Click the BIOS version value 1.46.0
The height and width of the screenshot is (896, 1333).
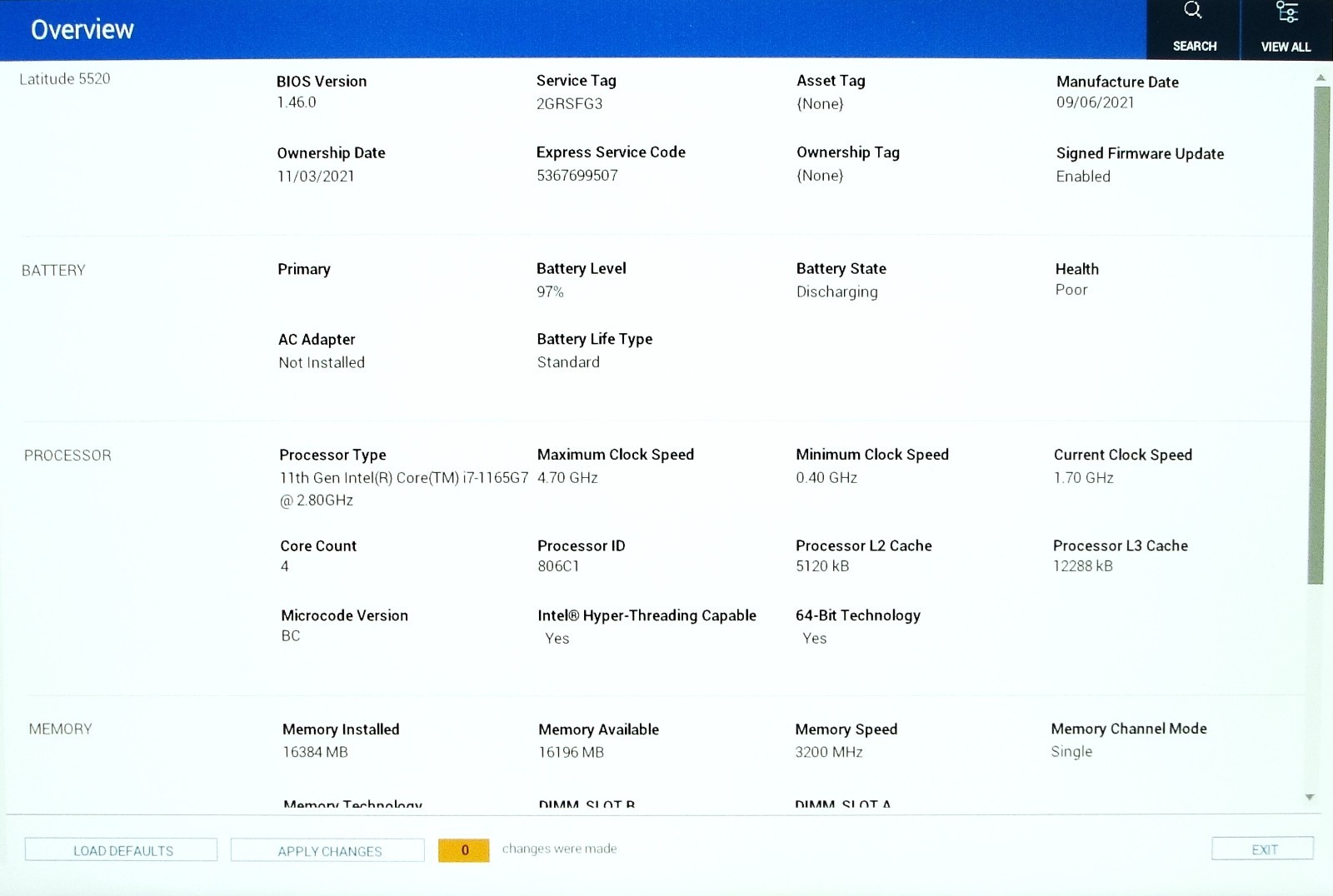(297, 102)
